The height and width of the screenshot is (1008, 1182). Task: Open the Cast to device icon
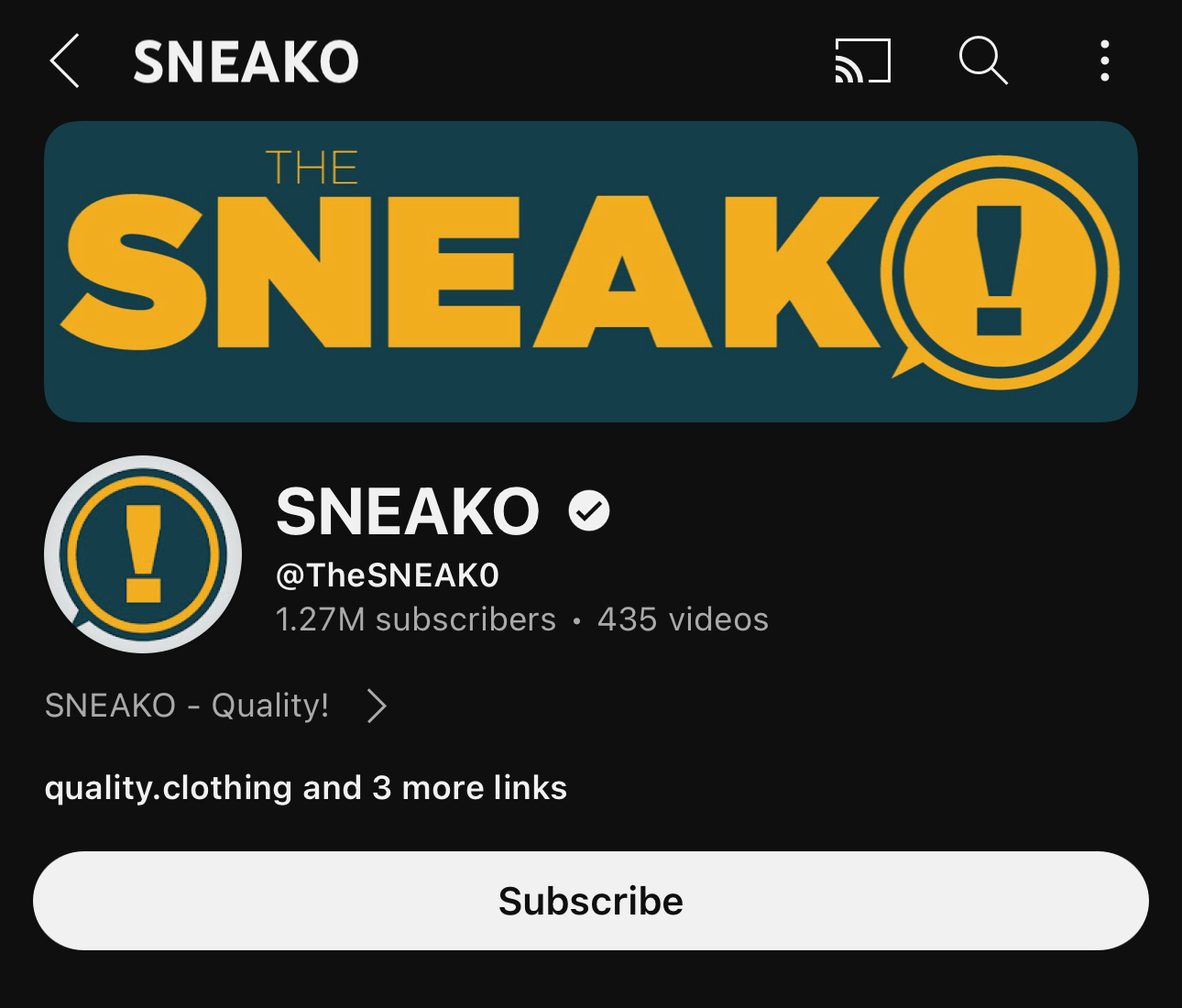coord(862,60)
